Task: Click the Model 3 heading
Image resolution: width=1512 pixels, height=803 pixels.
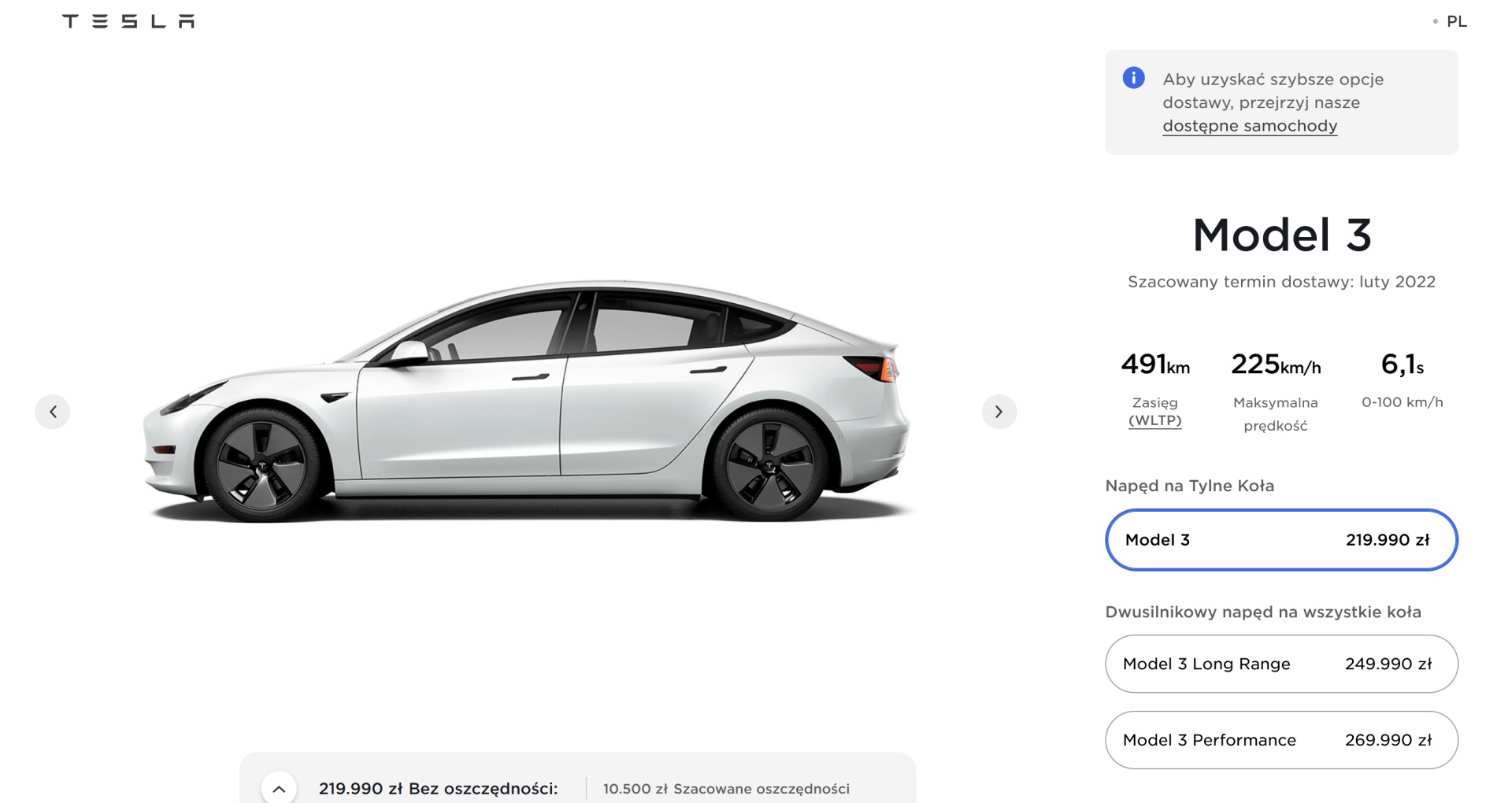Action: coord(1281,235)
